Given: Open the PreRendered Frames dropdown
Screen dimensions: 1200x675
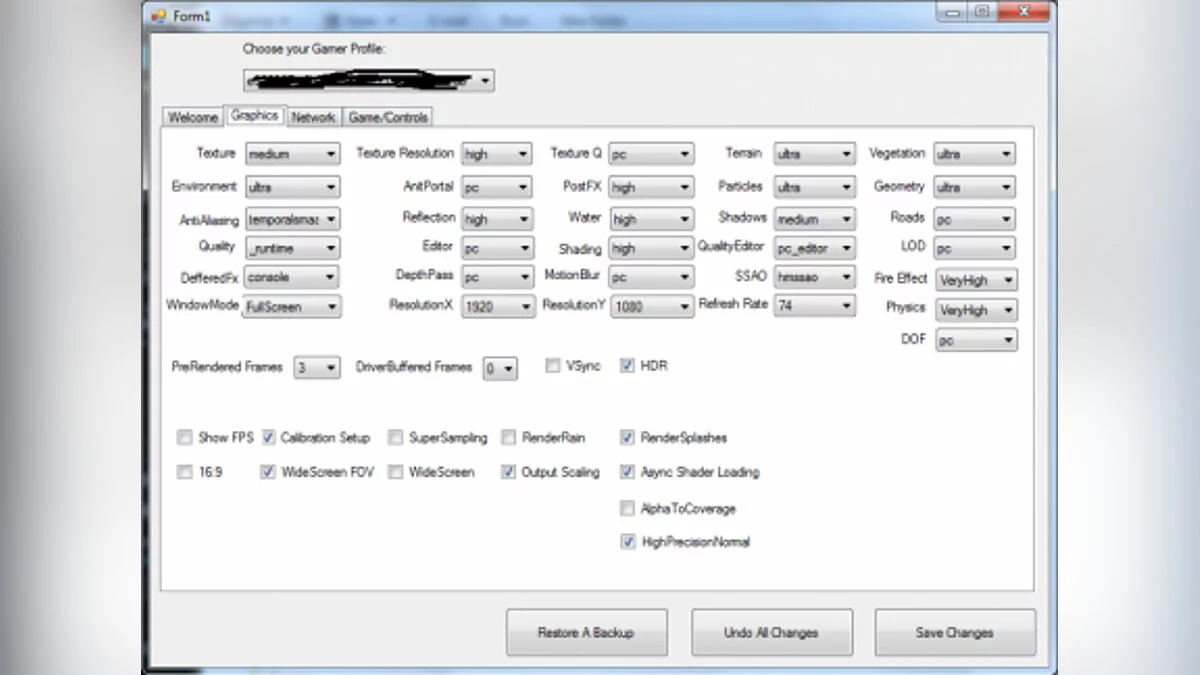Looking at the screenshot, I should [317, 369].
